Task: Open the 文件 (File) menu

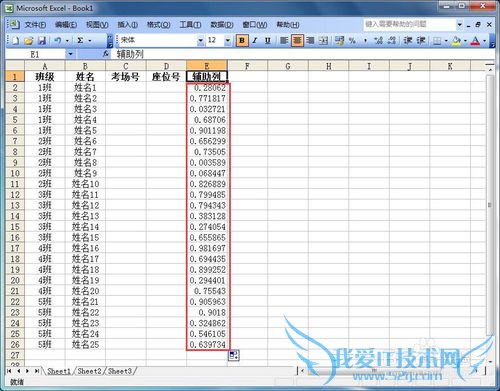Action: pos(35,25)
